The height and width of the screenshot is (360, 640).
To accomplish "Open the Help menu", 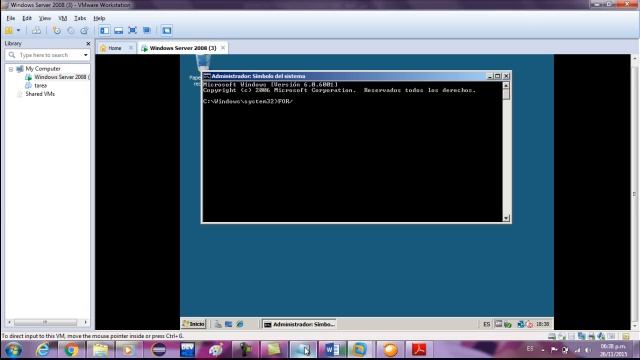I will coord(99,18).
